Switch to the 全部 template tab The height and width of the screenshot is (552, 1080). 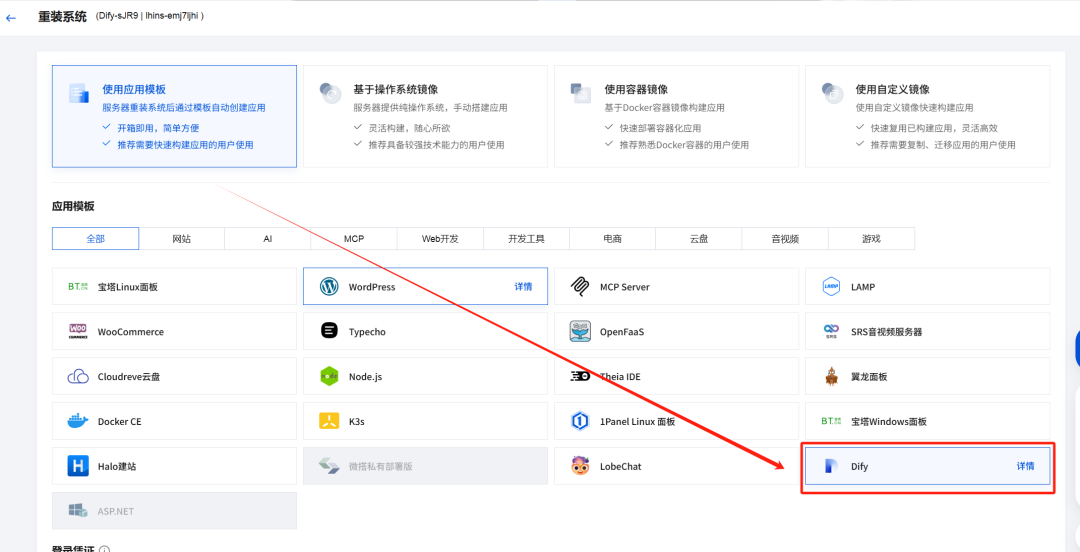point(96,239)
